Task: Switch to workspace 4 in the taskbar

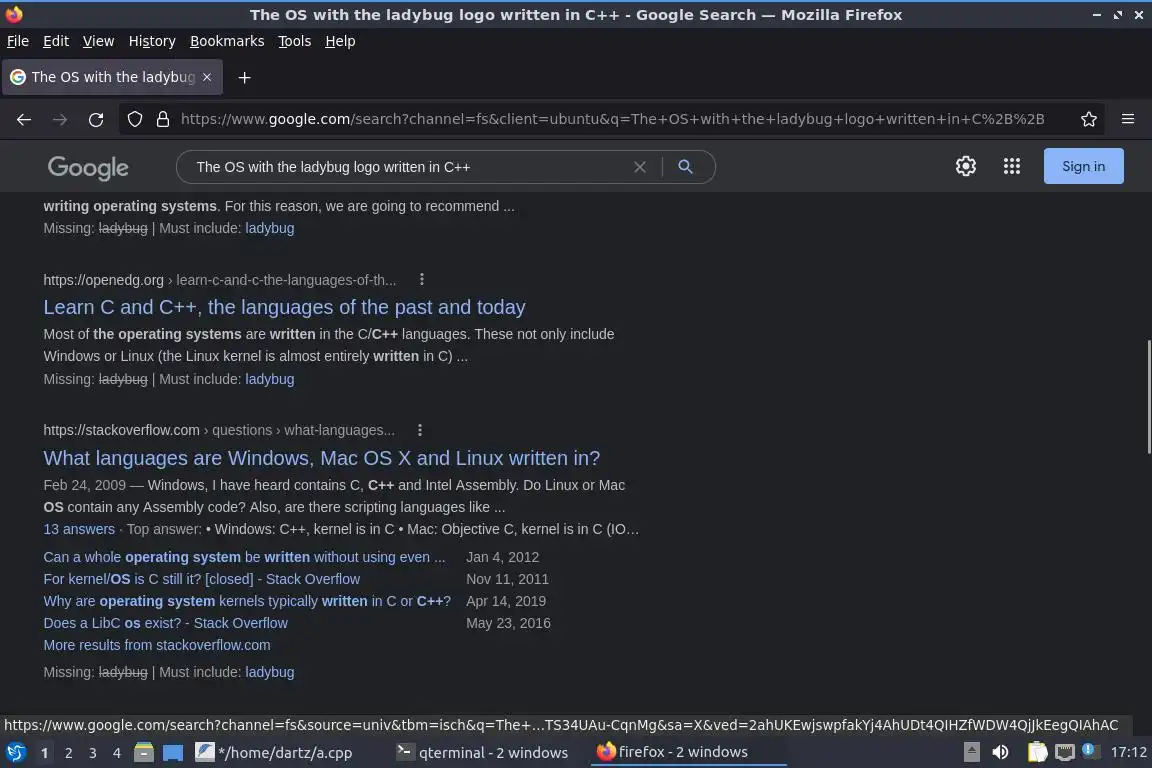Action: [117, 753]
